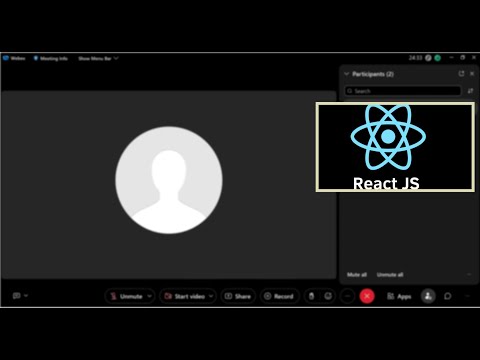Image resolution: width=480 pixels, height=360 pixels.
Task: Expand closed captions options arrow
Action: (26, 296)
